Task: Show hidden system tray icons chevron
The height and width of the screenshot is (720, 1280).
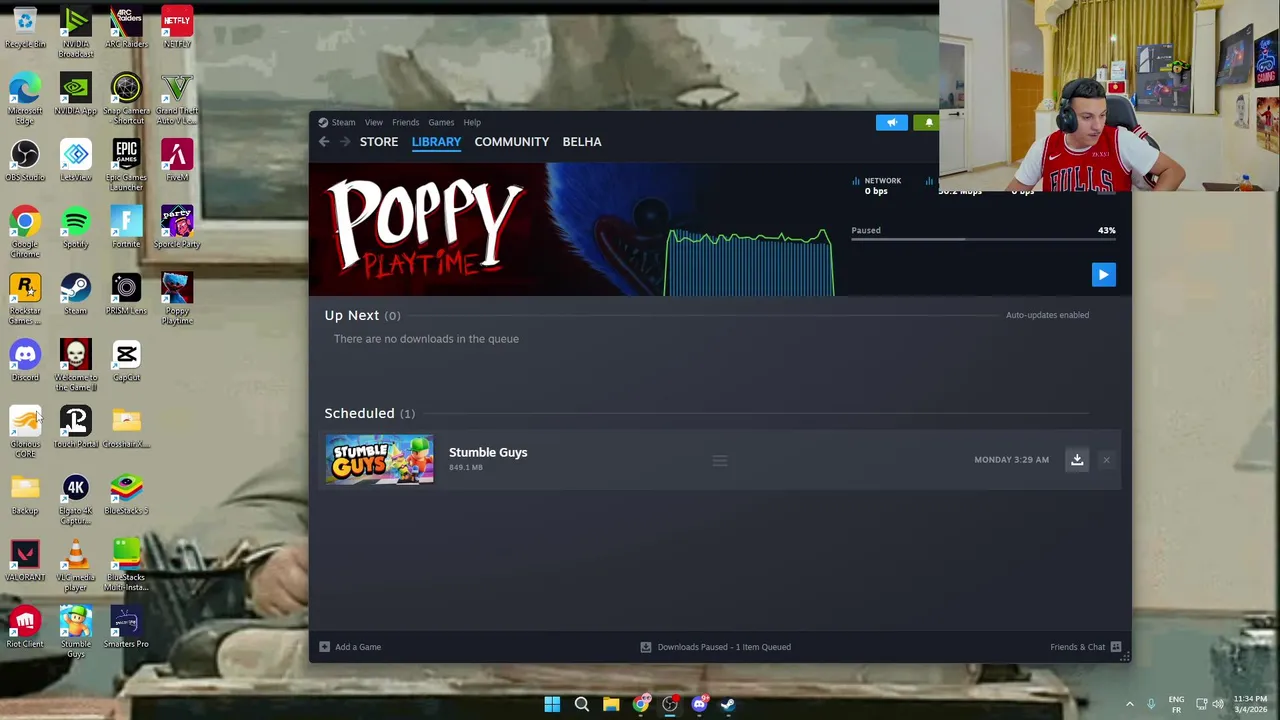Action: [1130, 704]
